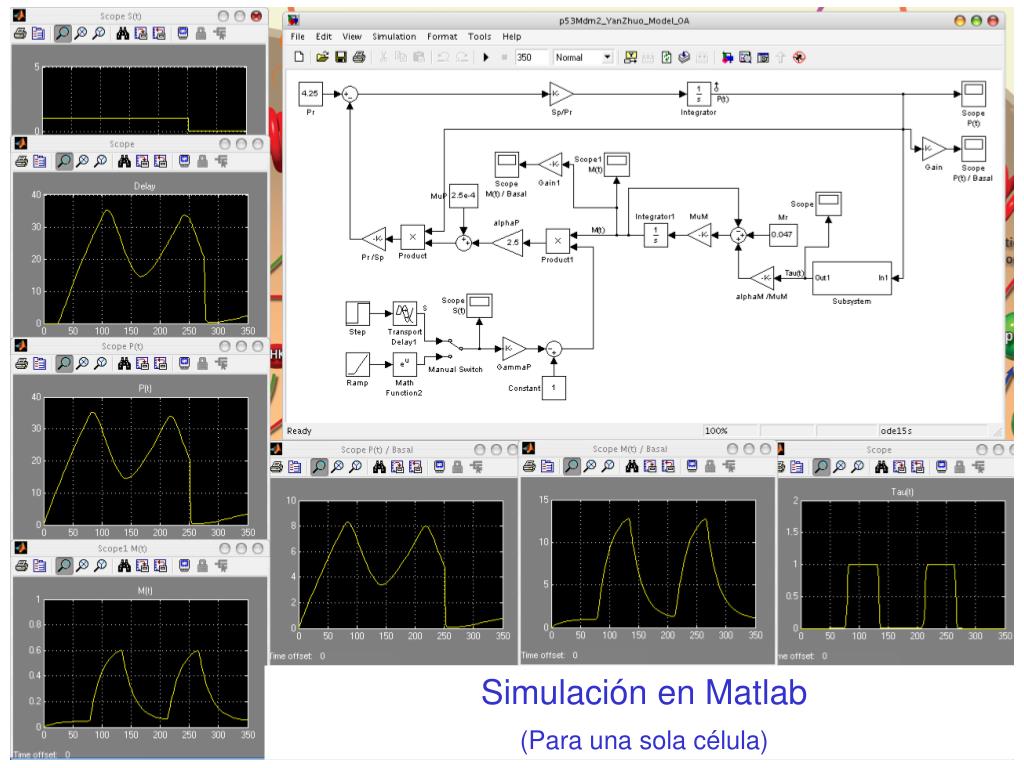Open Parameters in Scope P(t) / Basal window
Screen dimensions: 1024x768
coord(295,467)
